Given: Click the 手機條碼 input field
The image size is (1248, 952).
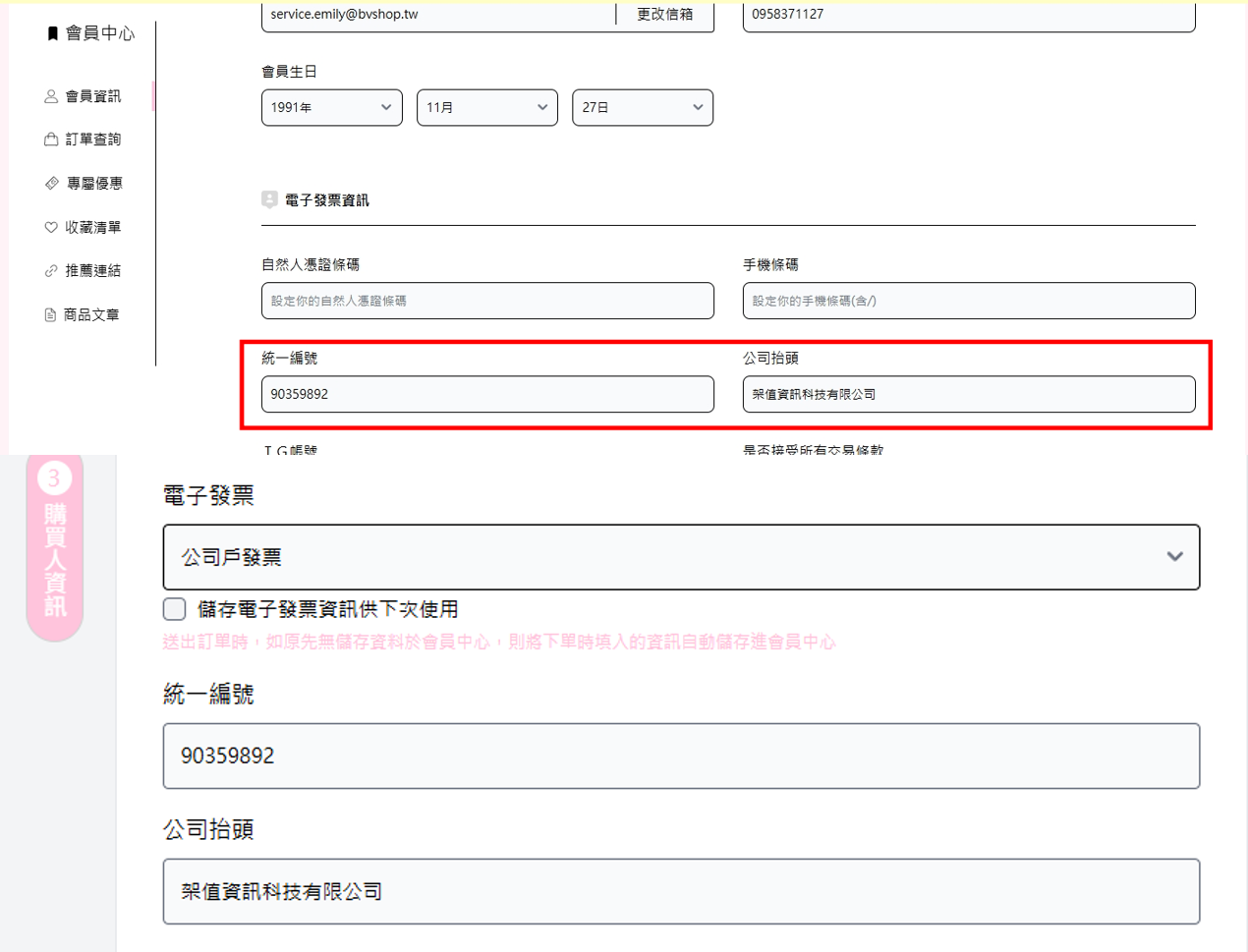Looking at the screenshot, I should [x=969, y=301].
